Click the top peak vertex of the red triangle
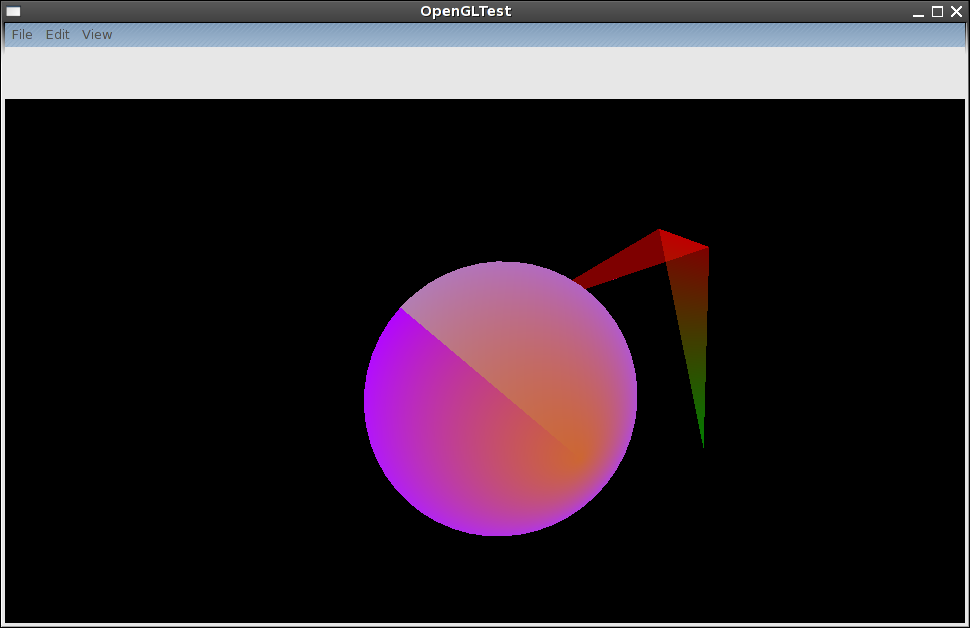970x628 pixels. [x=659, y=231]
